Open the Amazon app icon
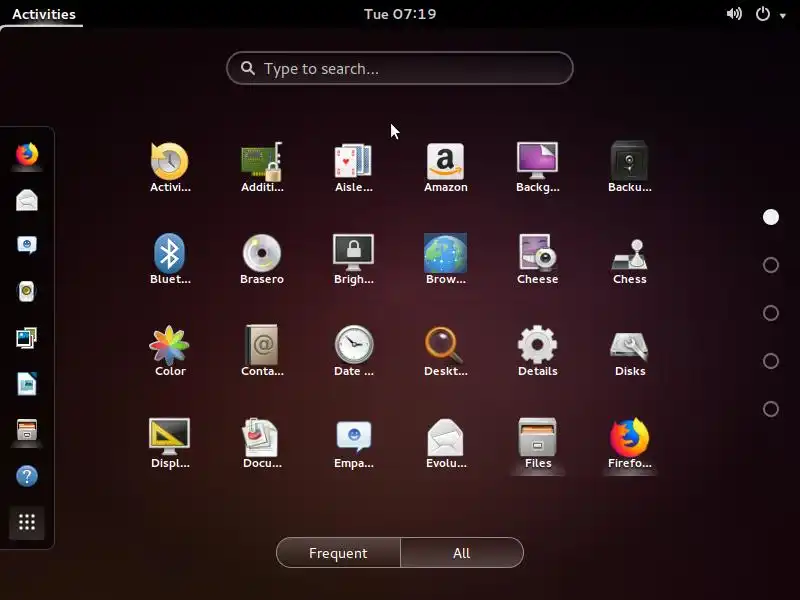Screen dimensions: 800x600 click(445, 167)
